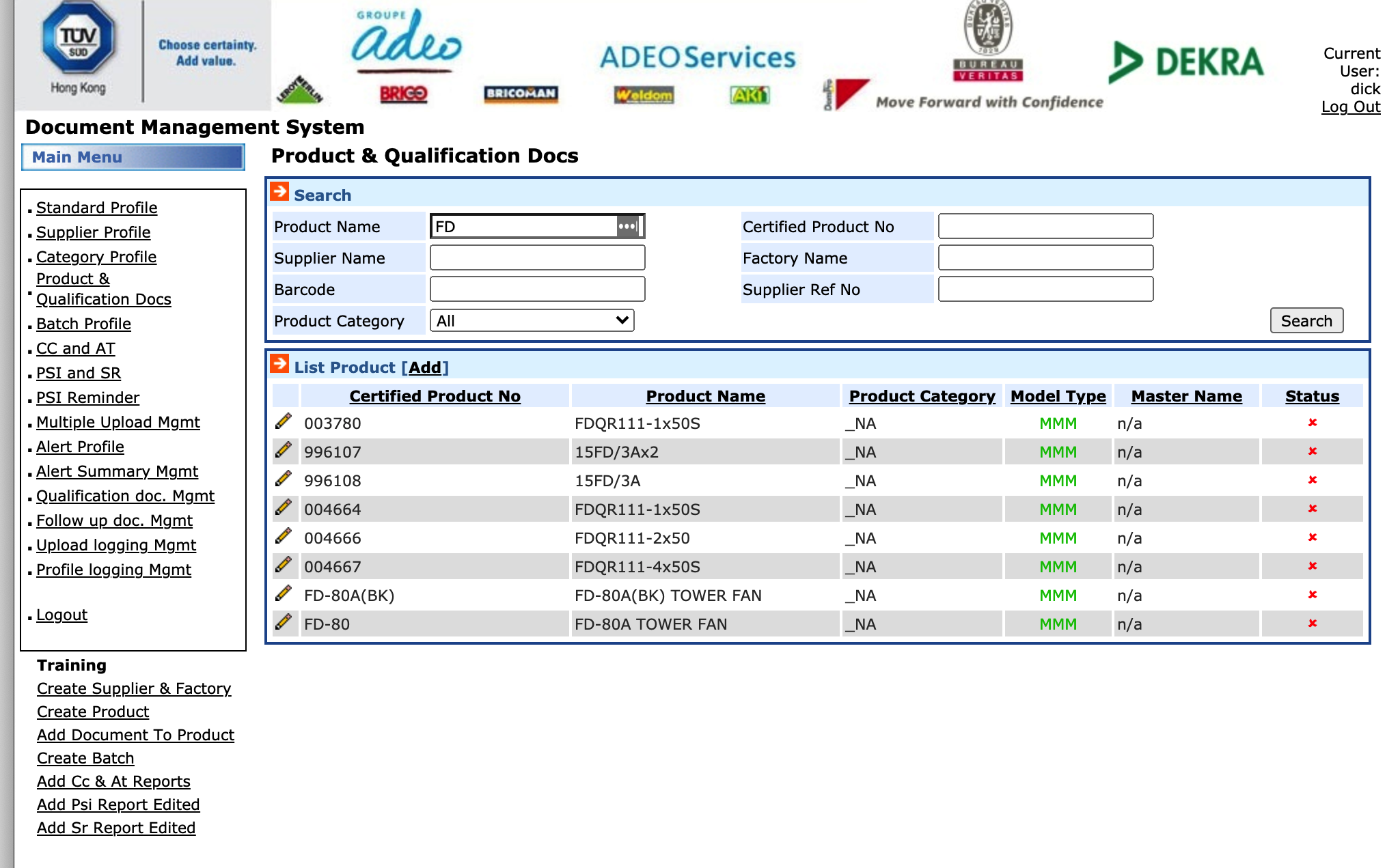This screenshot has width=1400, height=868.
Task: Edit product 004667 with pencil icon
Action: click(x=284, y=565)
